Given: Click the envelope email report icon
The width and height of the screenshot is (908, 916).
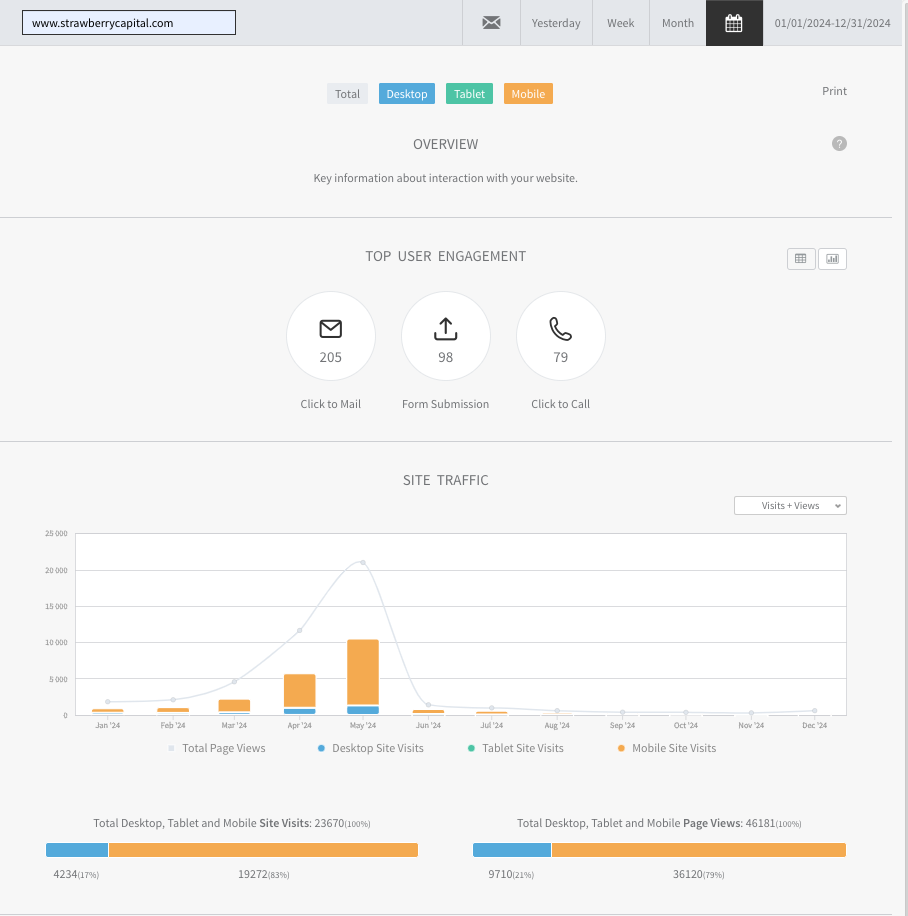Looking at the screenshot, I should 491,23.
